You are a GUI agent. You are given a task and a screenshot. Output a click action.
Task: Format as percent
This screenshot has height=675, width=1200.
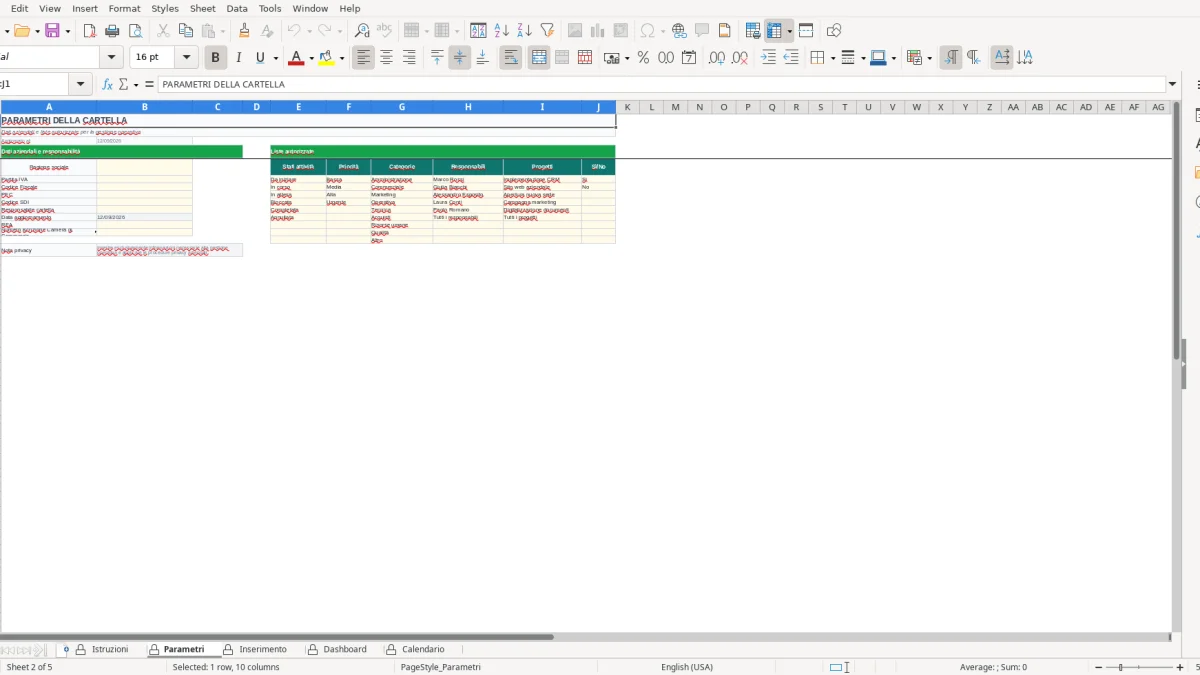pyautogui.click(x=643, y=58)
